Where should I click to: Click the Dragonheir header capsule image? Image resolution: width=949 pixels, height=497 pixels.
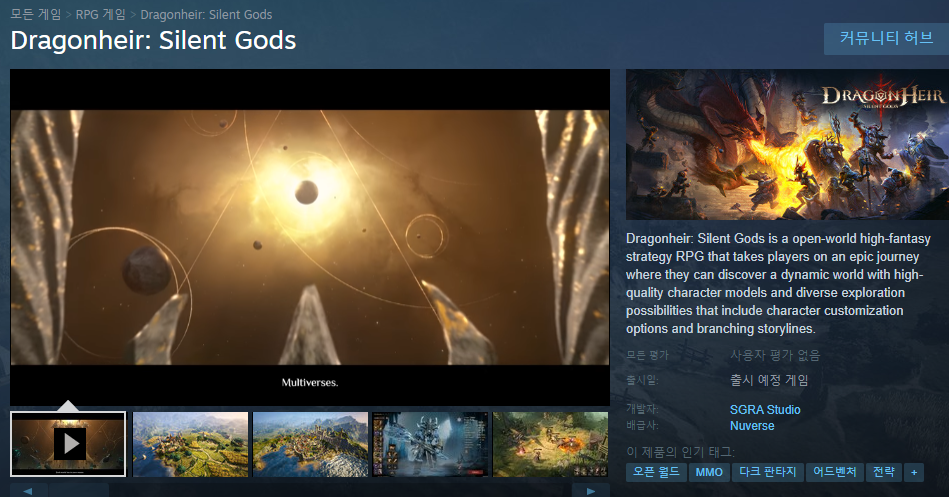point(787,145)
